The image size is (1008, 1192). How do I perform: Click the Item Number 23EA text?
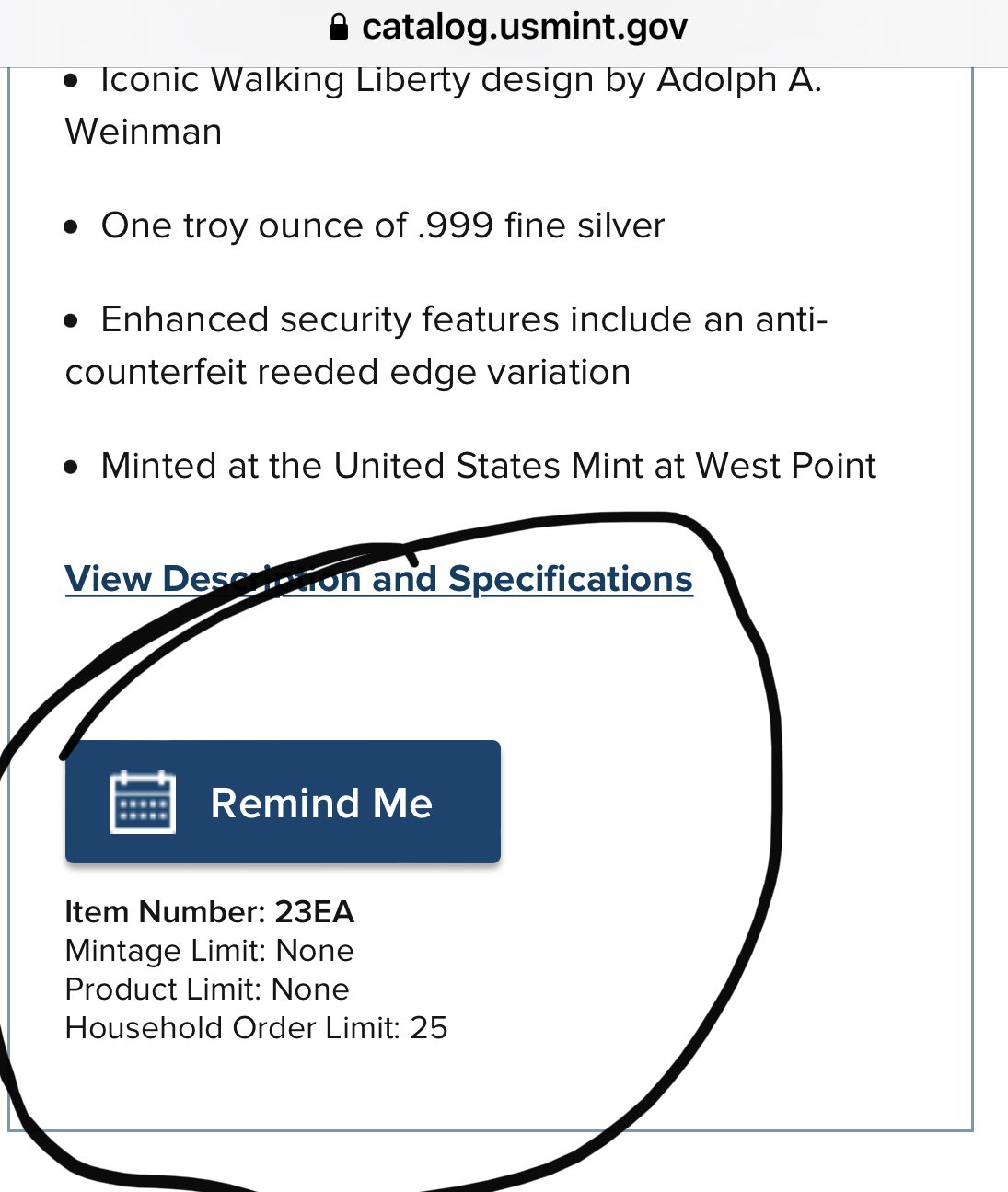[209, 911]
